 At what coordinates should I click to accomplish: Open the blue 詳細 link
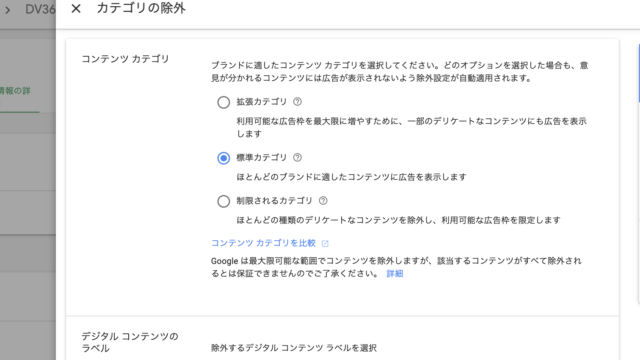tap(395, 273)
